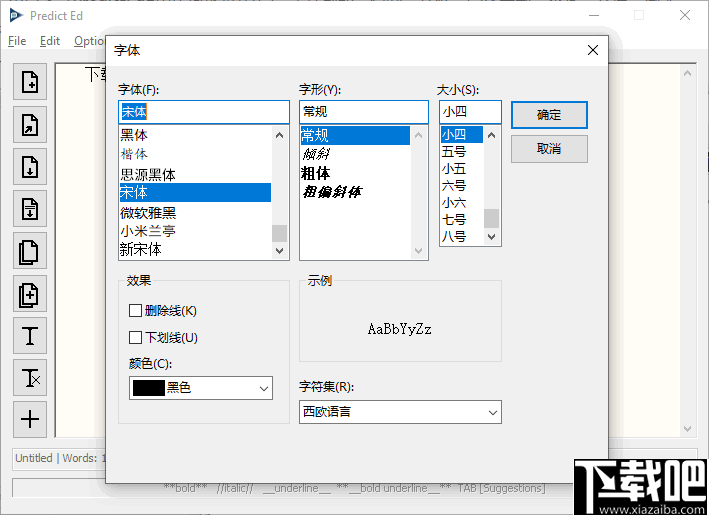Click size list scroll up arrow
The height and width of the screenshot is (515, 709).
tap(492, 135)
